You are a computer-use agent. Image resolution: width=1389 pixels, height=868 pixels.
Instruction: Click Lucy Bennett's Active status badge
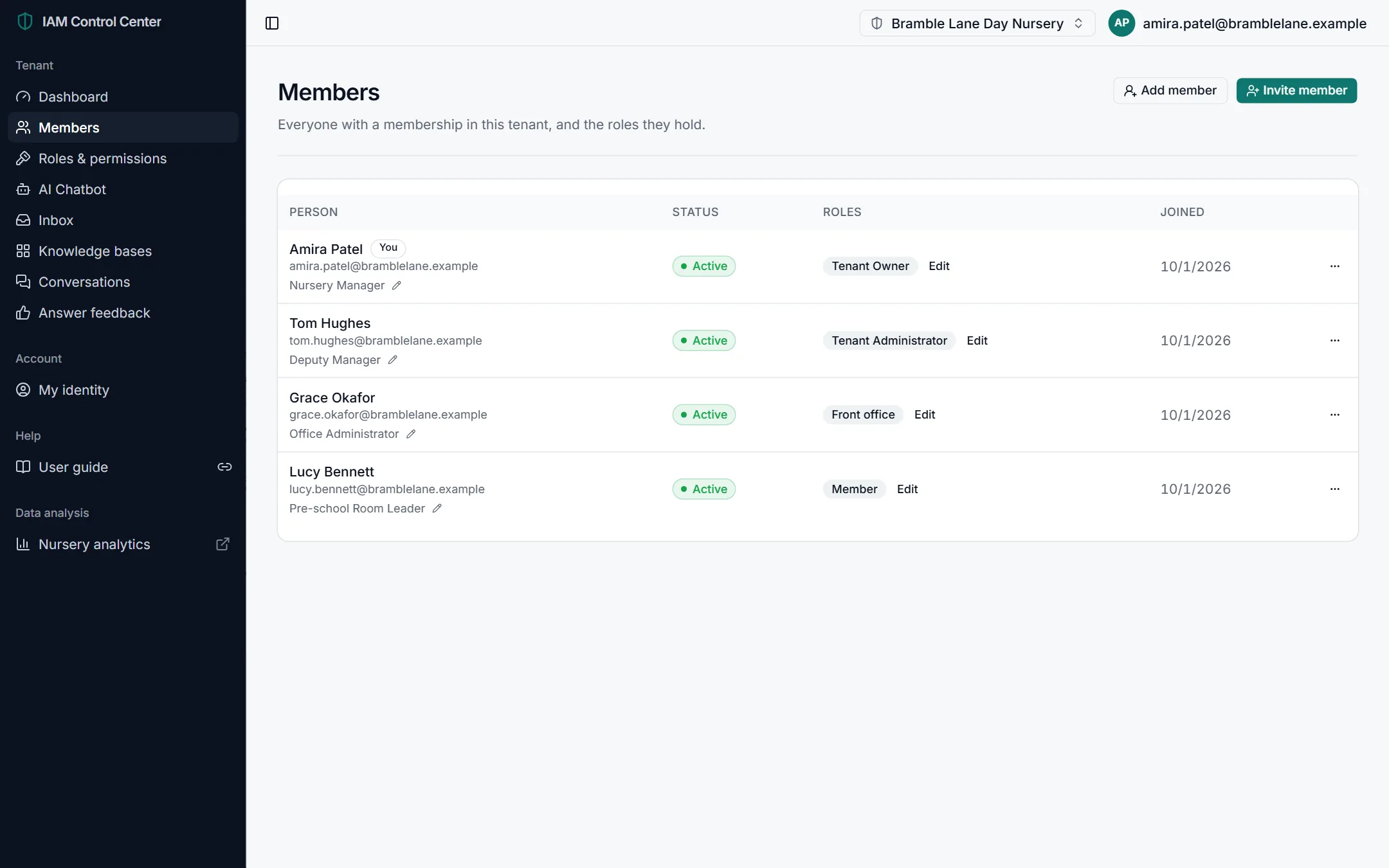[x=704, y=489]
